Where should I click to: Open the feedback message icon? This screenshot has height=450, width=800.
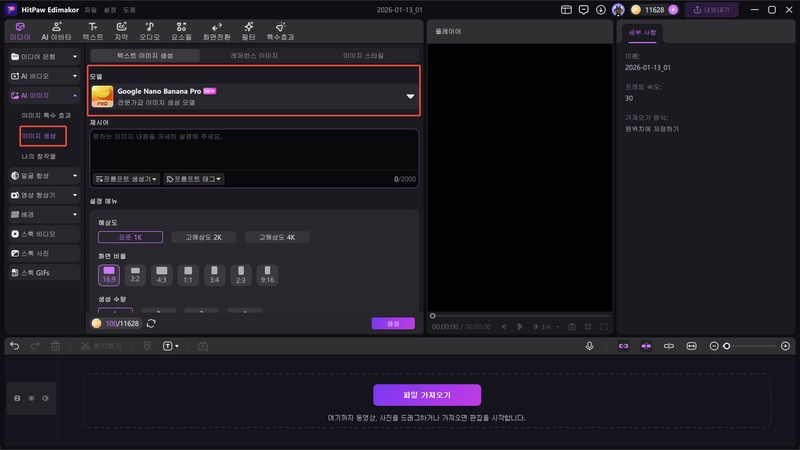pyautogui.click(x=584, y=10)
